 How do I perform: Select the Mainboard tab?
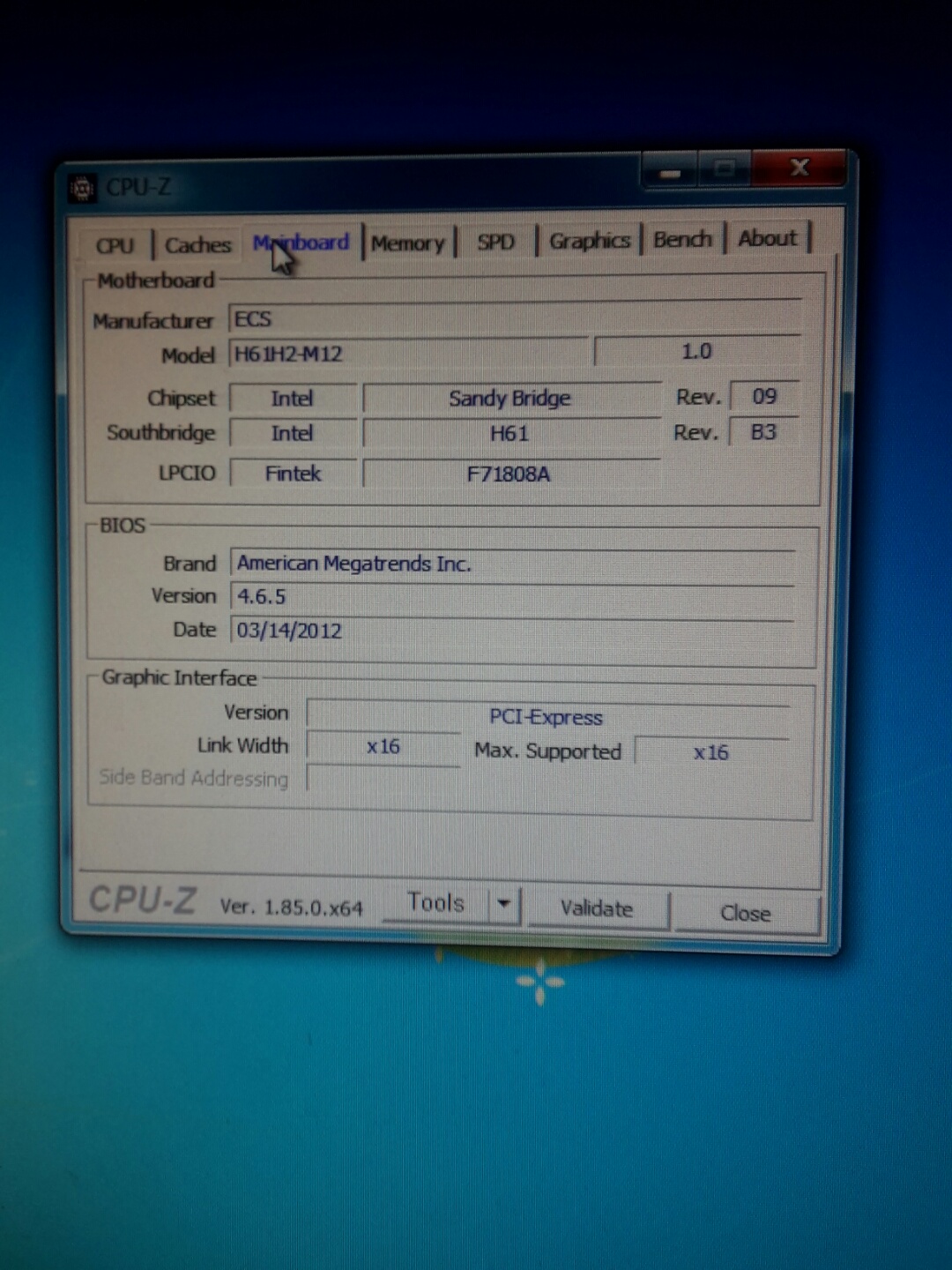coord(301,242)
